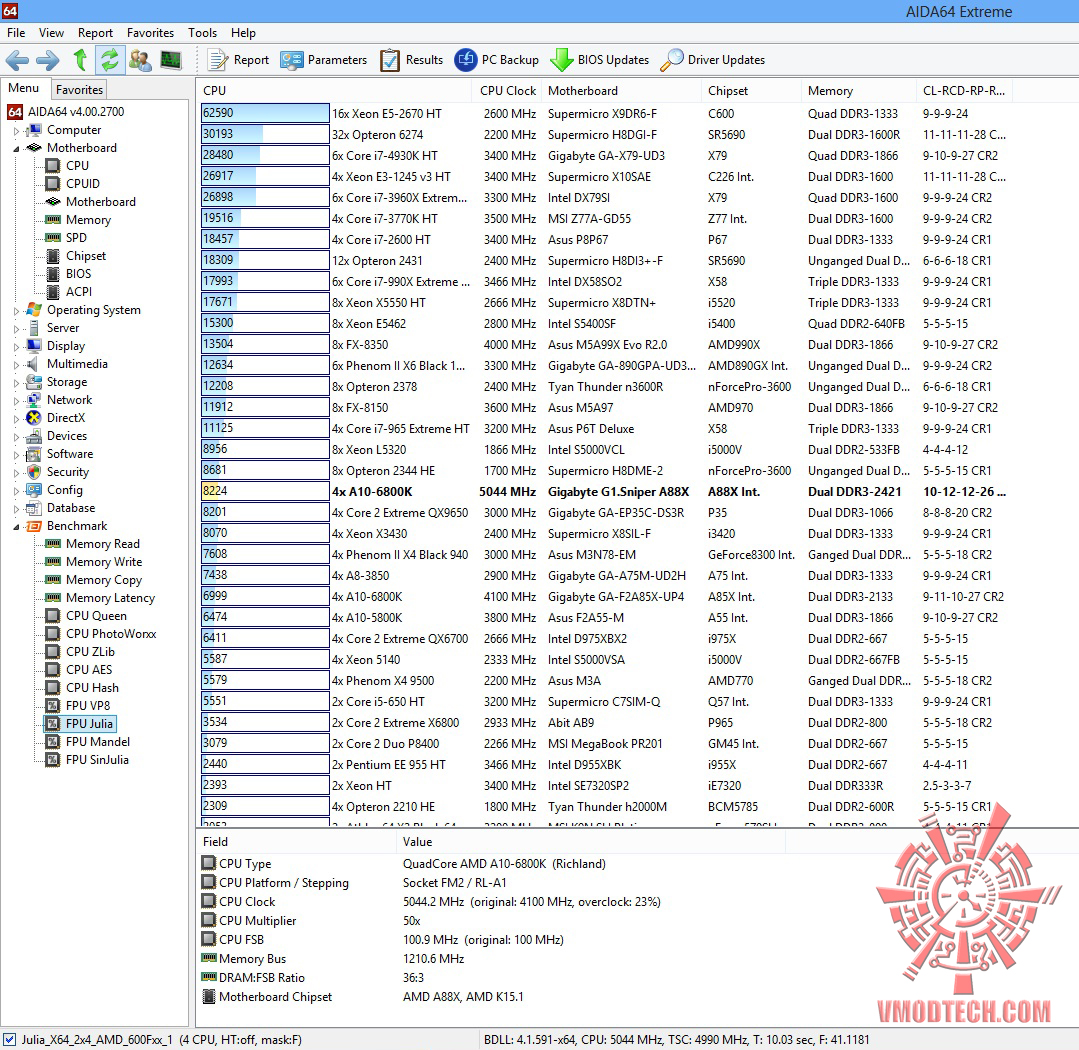Open the View menu

point(51,32)
